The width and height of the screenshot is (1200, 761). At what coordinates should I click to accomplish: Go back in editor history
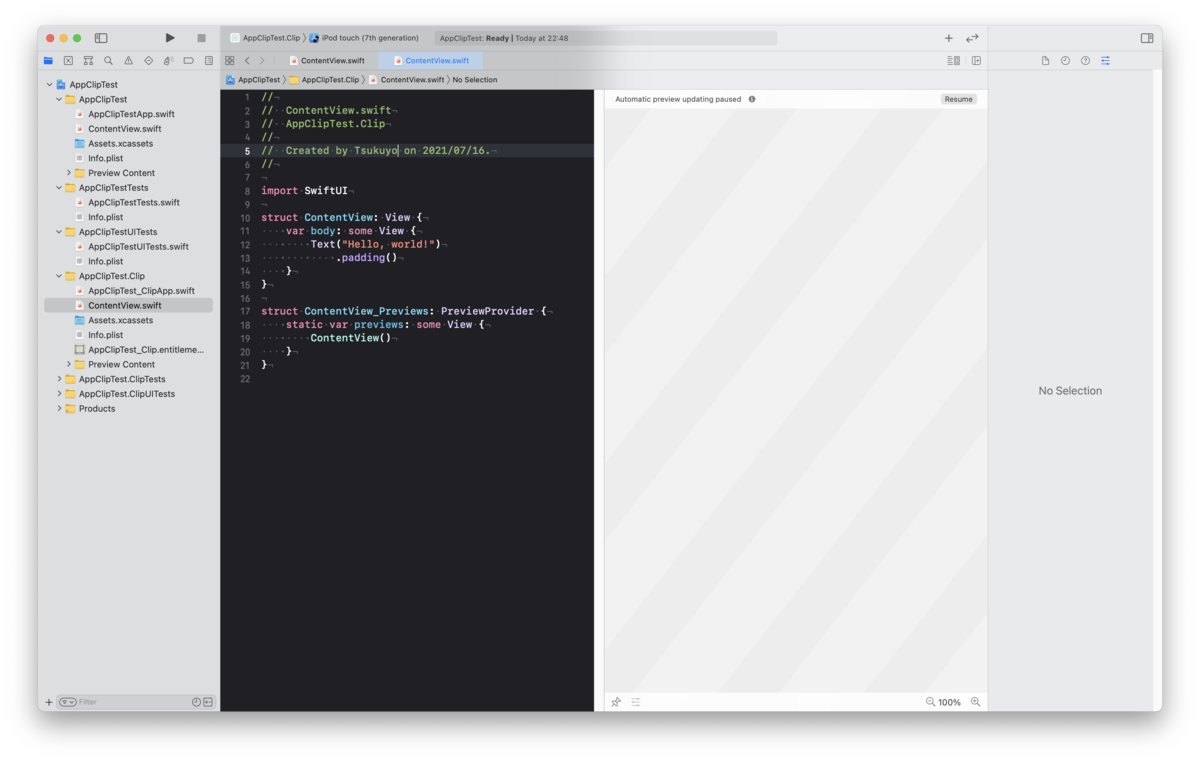click(247, 61)
